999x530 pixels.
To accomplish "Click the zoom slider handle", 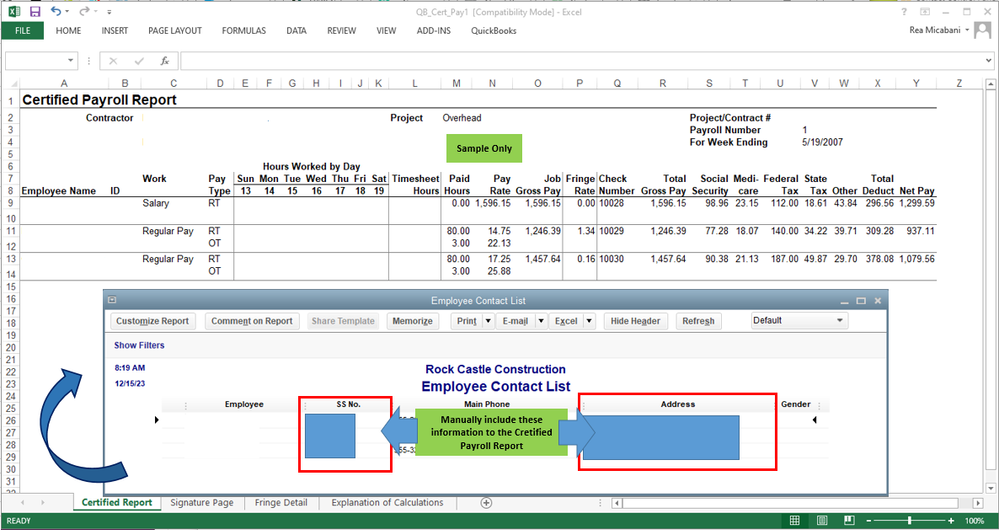I will tap(909, 520).
